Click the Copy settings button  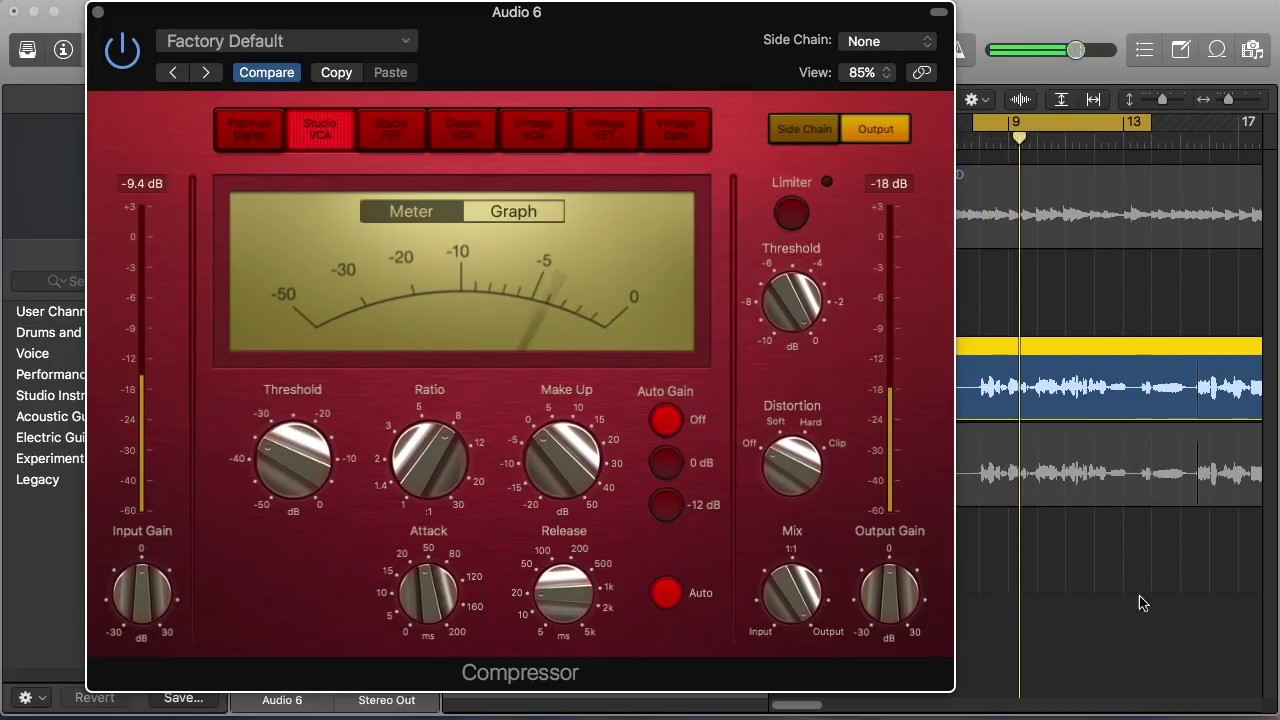(x=336, y=72)
